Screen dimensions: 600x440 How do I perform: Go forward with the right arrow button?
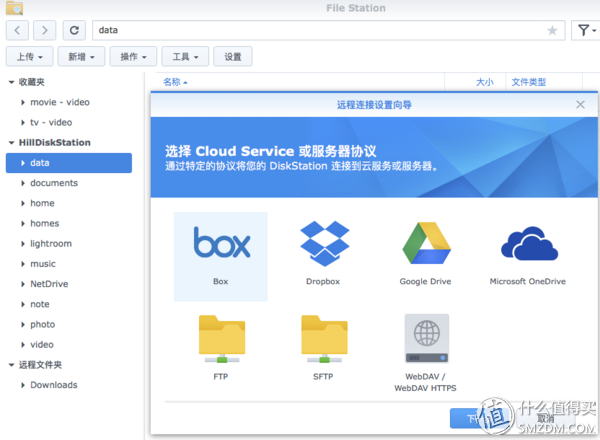pos(44,30)
